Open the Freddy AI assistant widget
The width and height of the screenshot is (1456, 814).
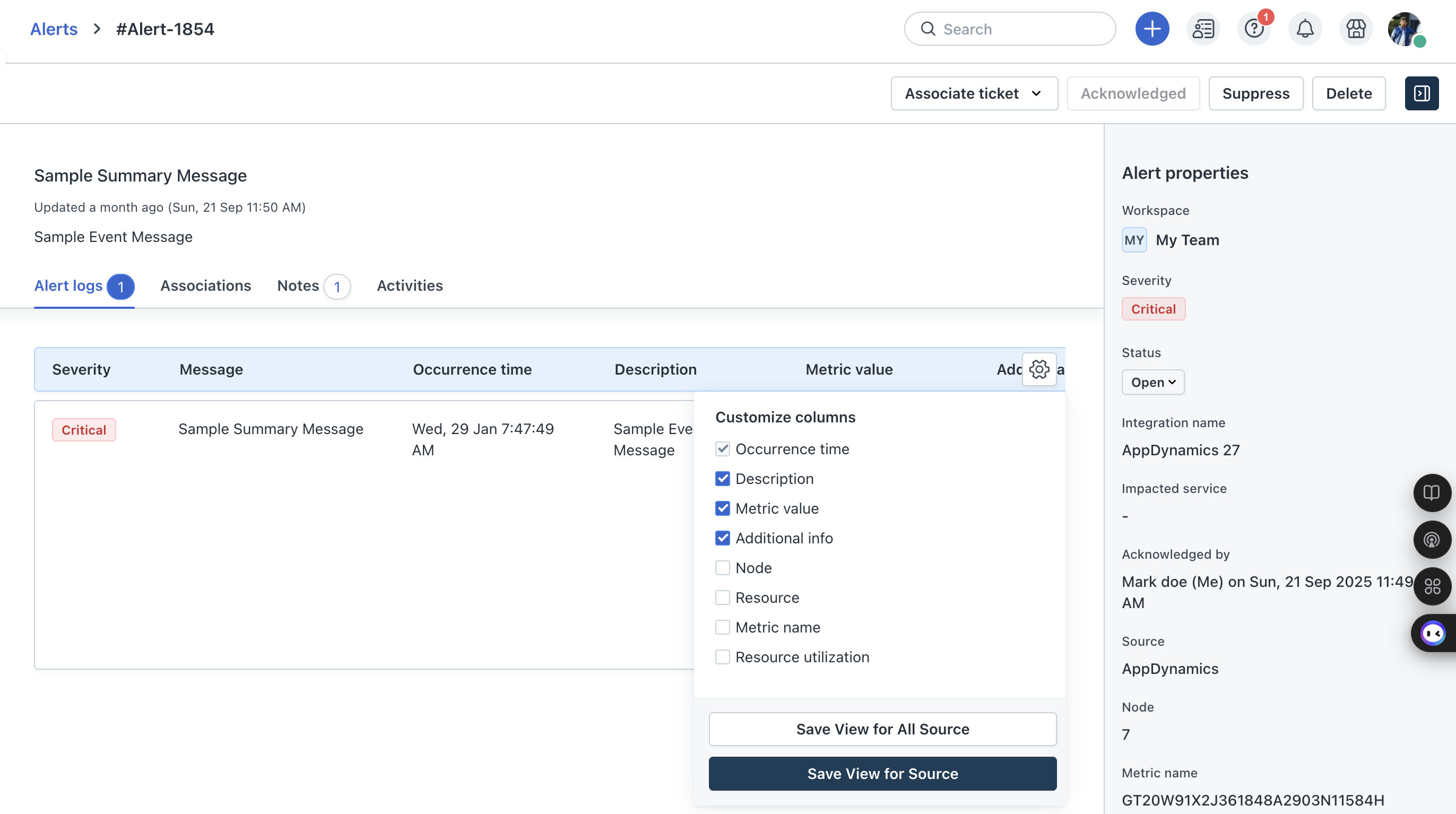1433,633
